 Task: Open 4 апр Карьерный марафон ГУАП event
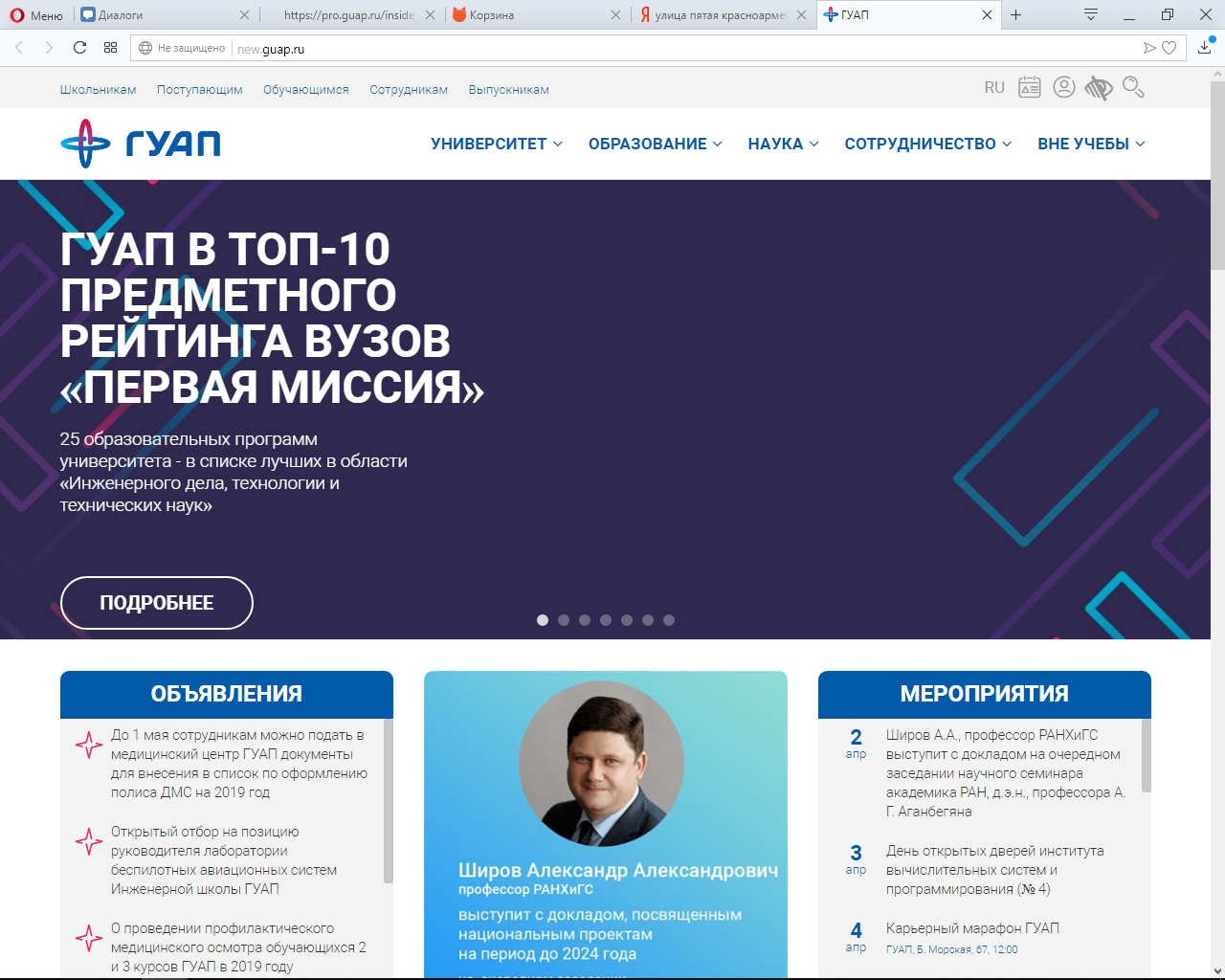click(972, 928)
